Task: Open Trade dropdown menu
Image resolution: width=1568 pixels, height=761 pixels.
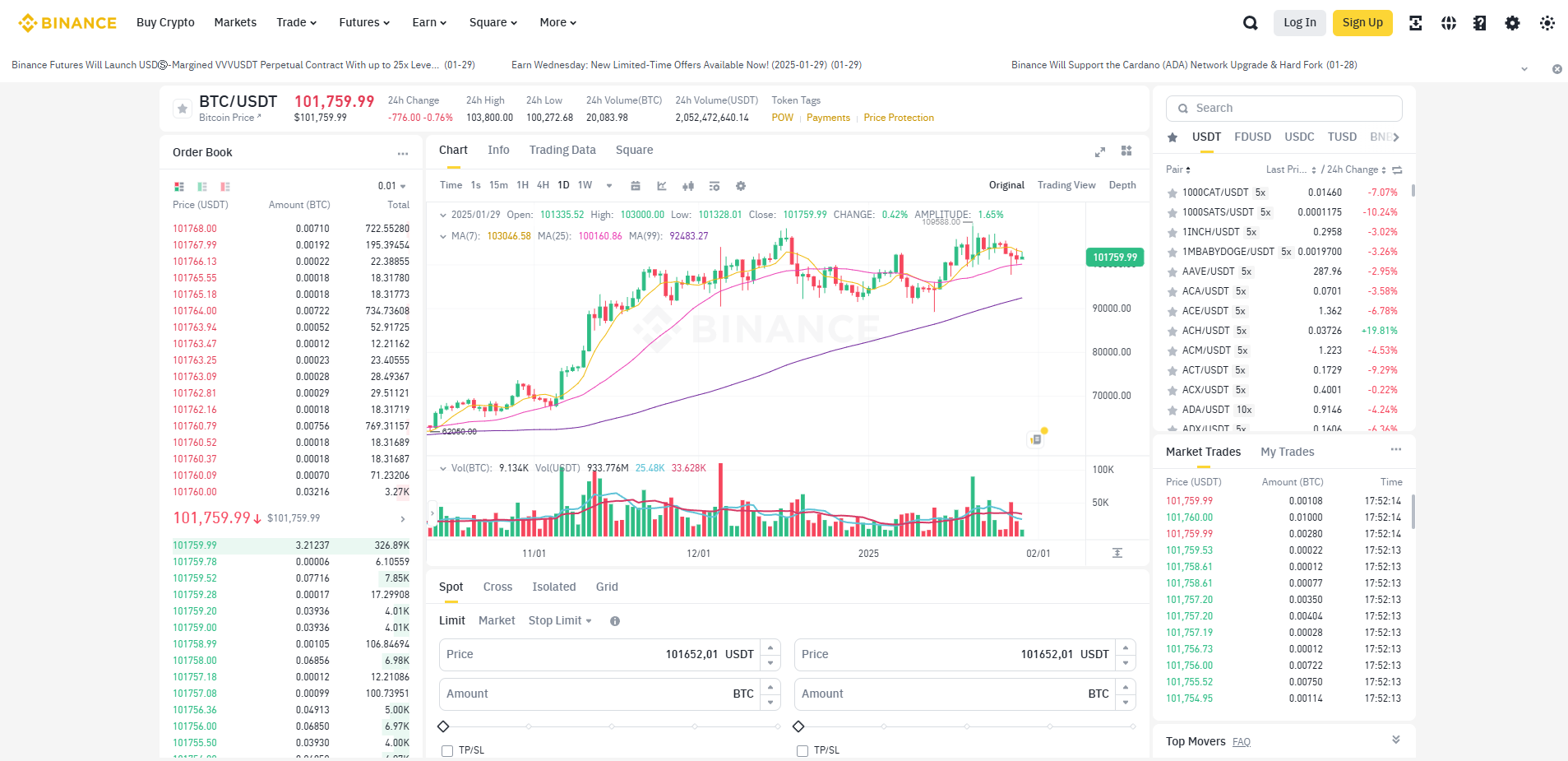Action: click(297, 22)
